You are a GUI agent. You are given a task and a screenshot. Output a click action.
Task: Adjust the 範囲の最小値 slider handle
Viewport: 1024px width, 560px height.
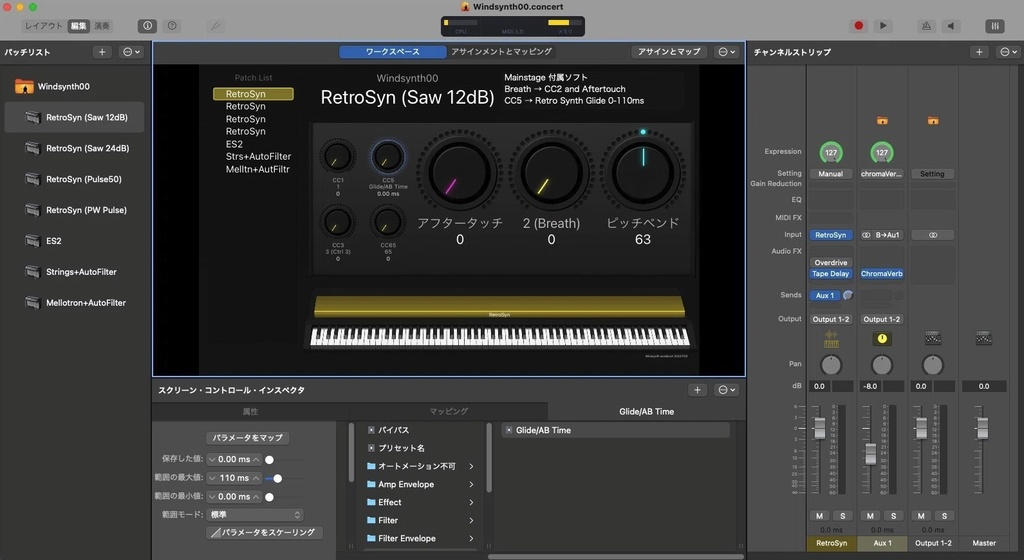(269, 497)
